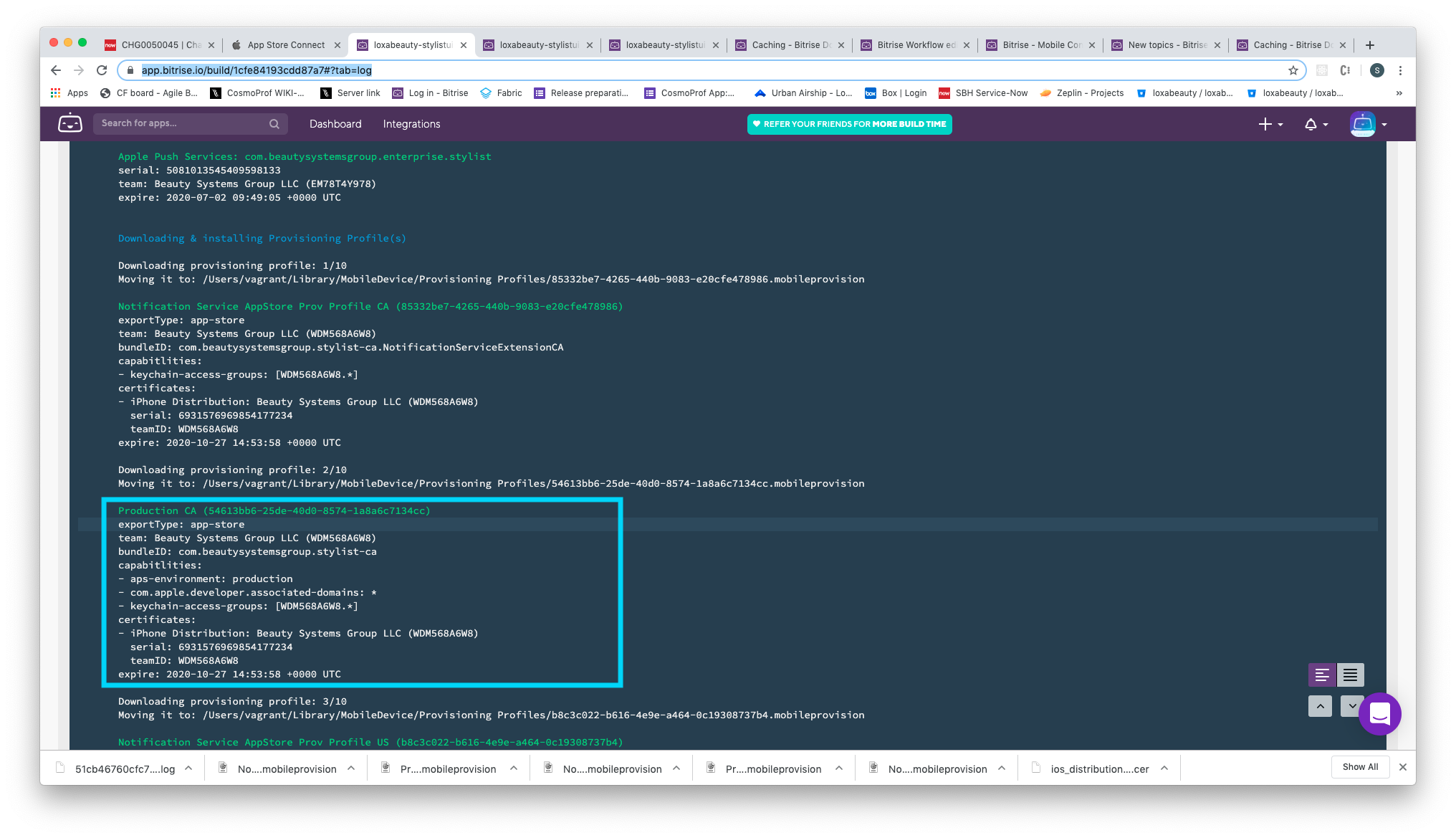Click Refer Your Friends banner button
The image size is (1456, 838).
tap(849, 124)
